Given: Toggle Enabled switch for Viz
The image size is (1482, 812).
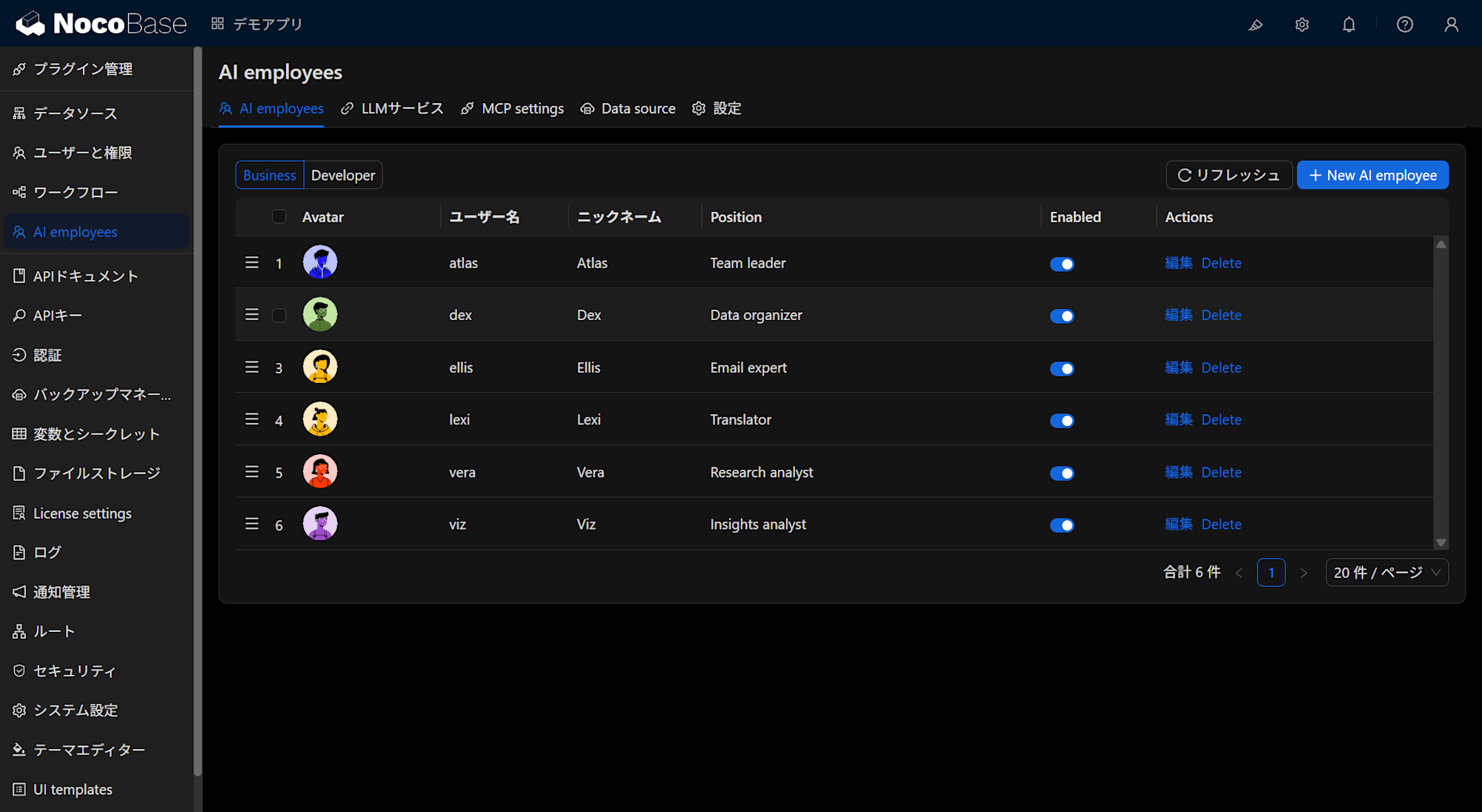Looking at the screenshot, I should (1062, 525).
